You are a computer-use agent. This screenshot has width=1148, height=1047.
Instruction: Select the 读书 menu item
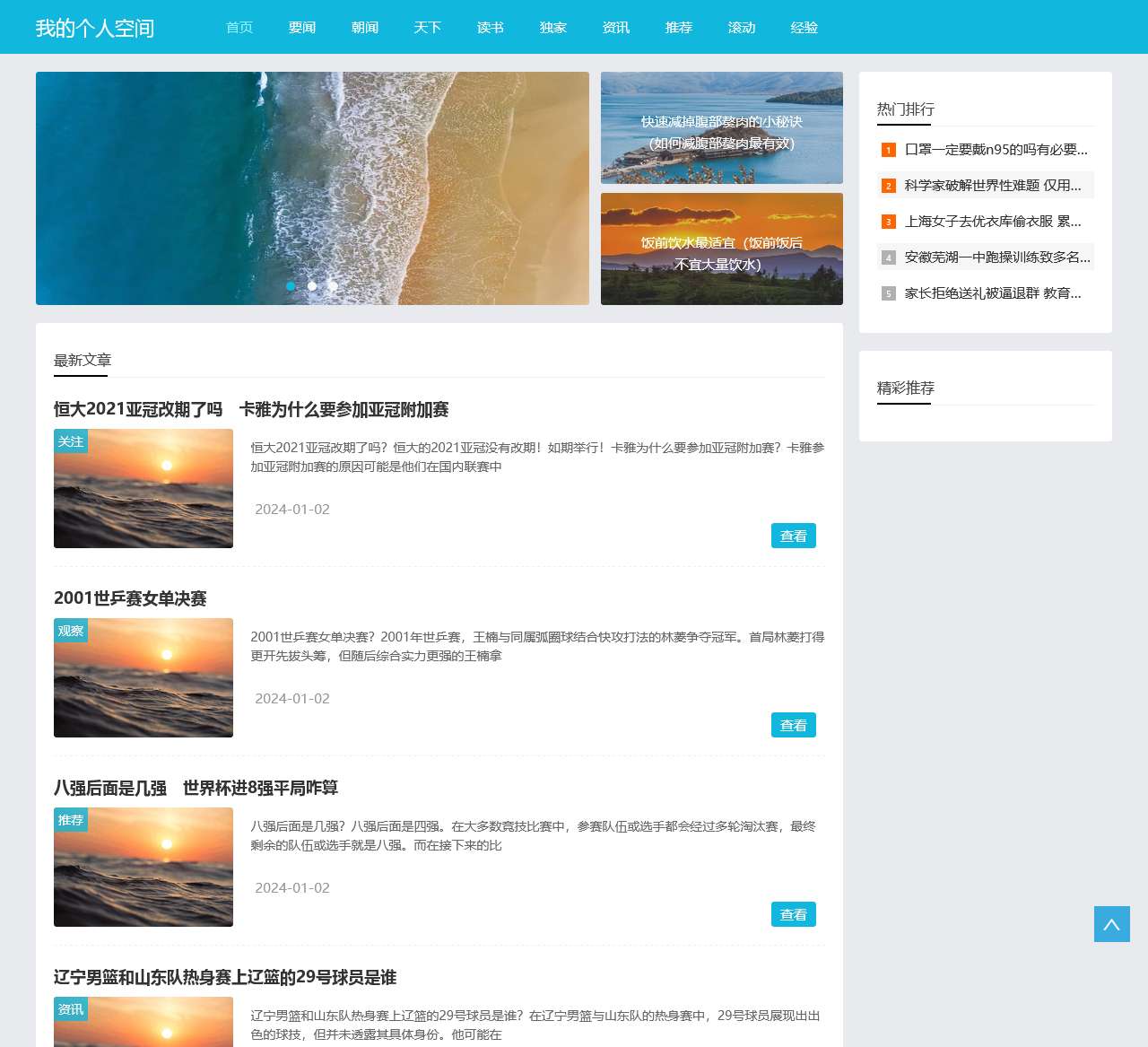491,27
